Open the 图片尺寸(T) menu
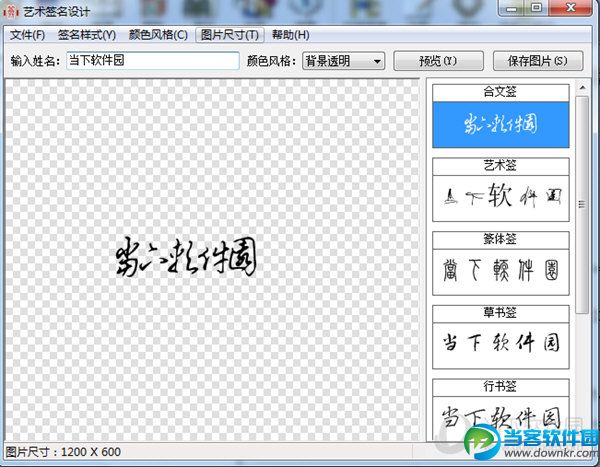Viewport: 600px width, 467px height. click(230, 35)
